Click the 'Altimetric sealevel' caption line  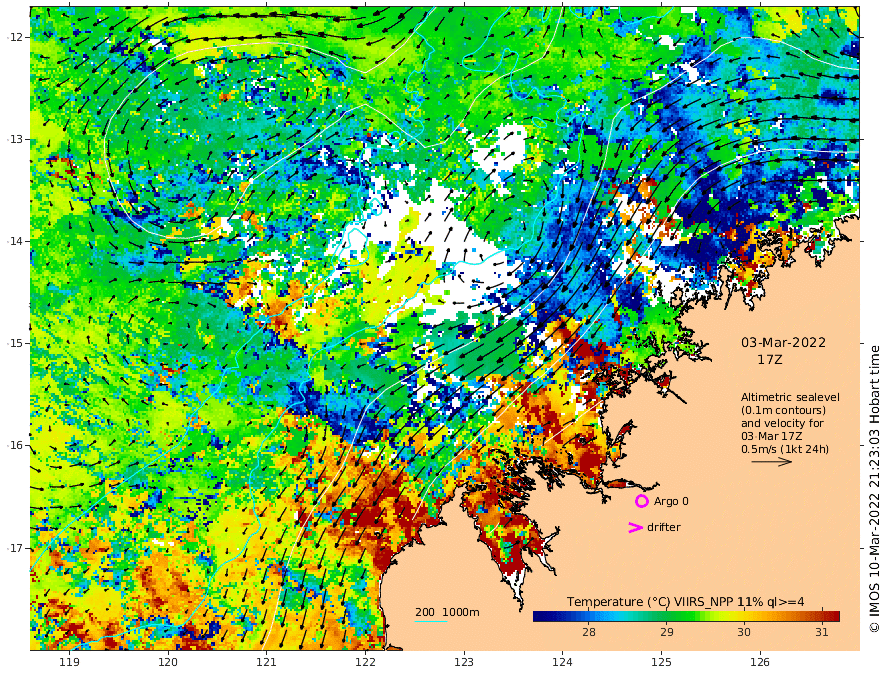pyautogui.click(x=790, y=397)
